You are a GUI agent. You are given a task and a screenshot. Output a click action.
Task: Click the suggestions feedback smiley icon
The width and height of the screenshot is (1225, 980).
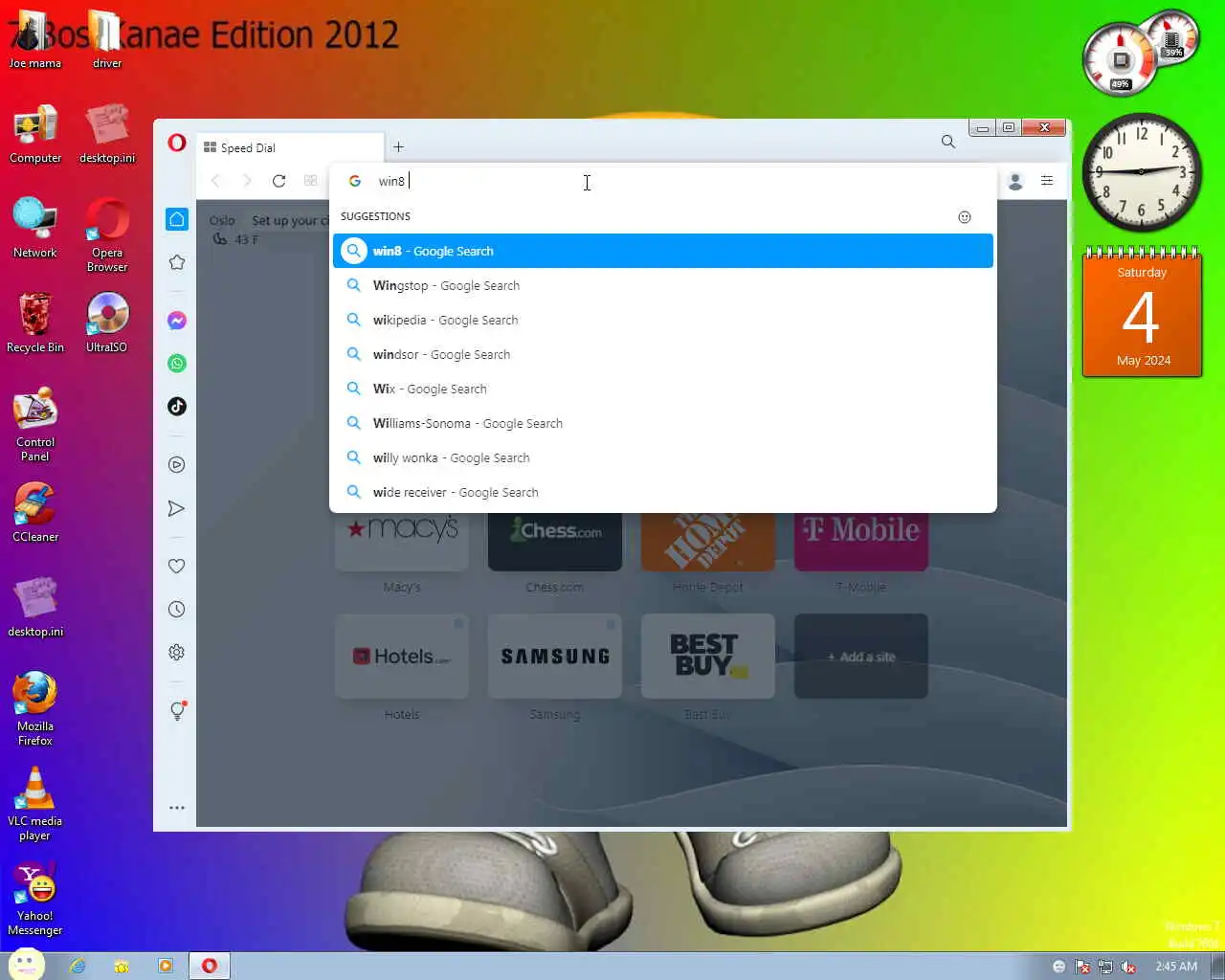pos(965,216)
